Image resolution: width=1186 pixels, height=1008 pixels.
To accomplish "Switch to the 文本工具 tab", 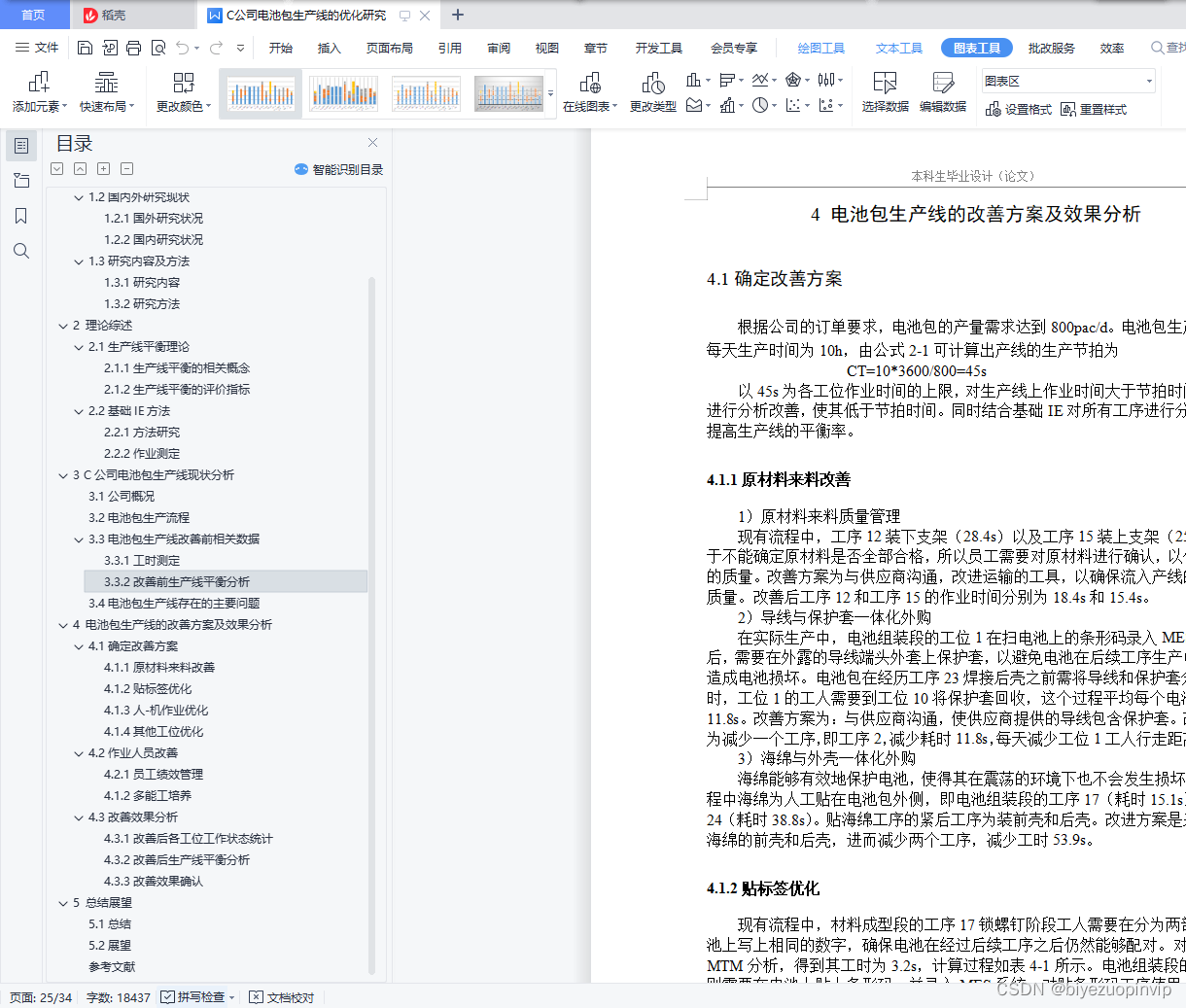I will 898,48.
